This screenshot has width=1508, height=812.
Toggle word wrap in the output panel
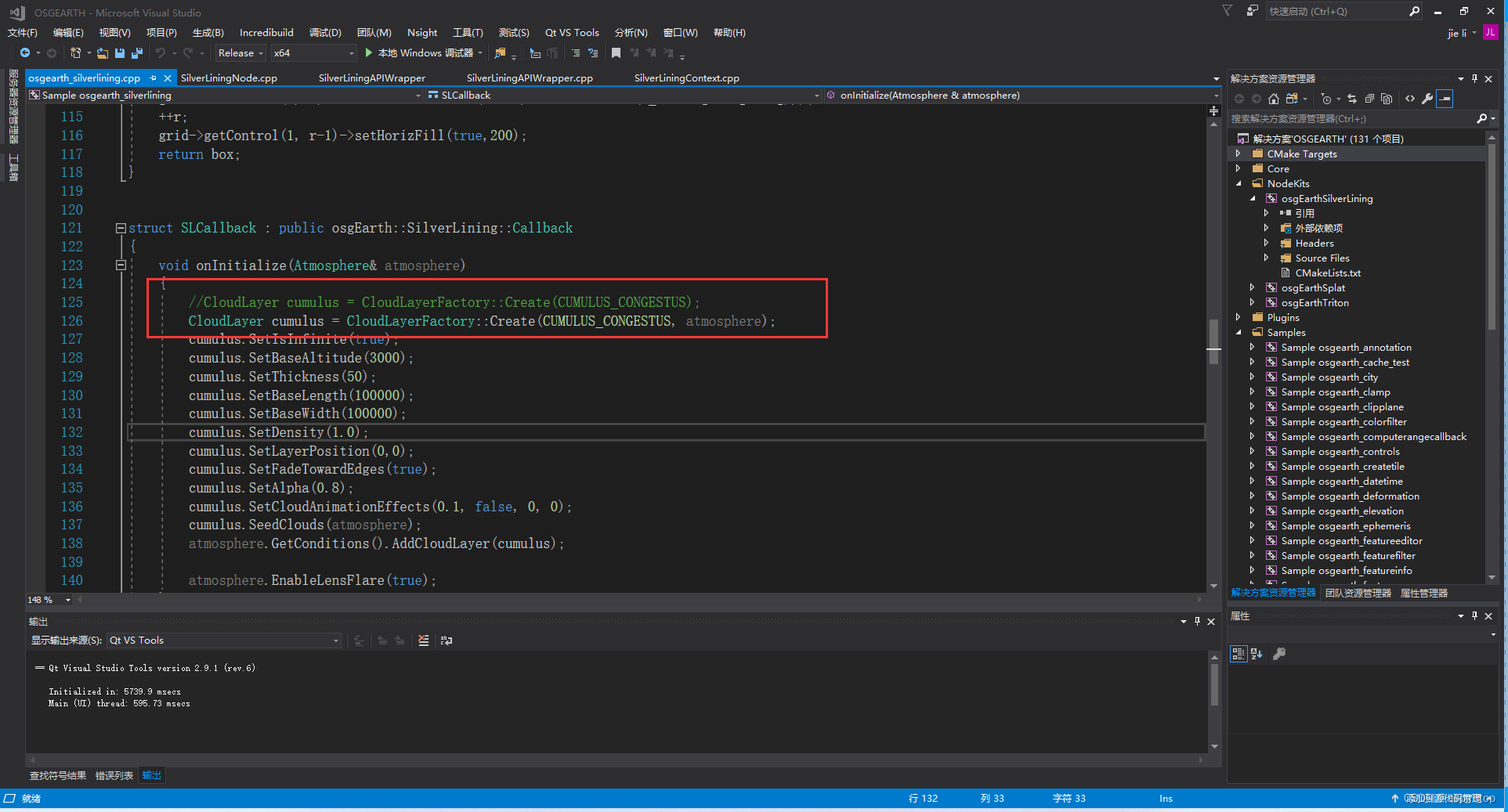pyautogui.click(x=447, y=641)
